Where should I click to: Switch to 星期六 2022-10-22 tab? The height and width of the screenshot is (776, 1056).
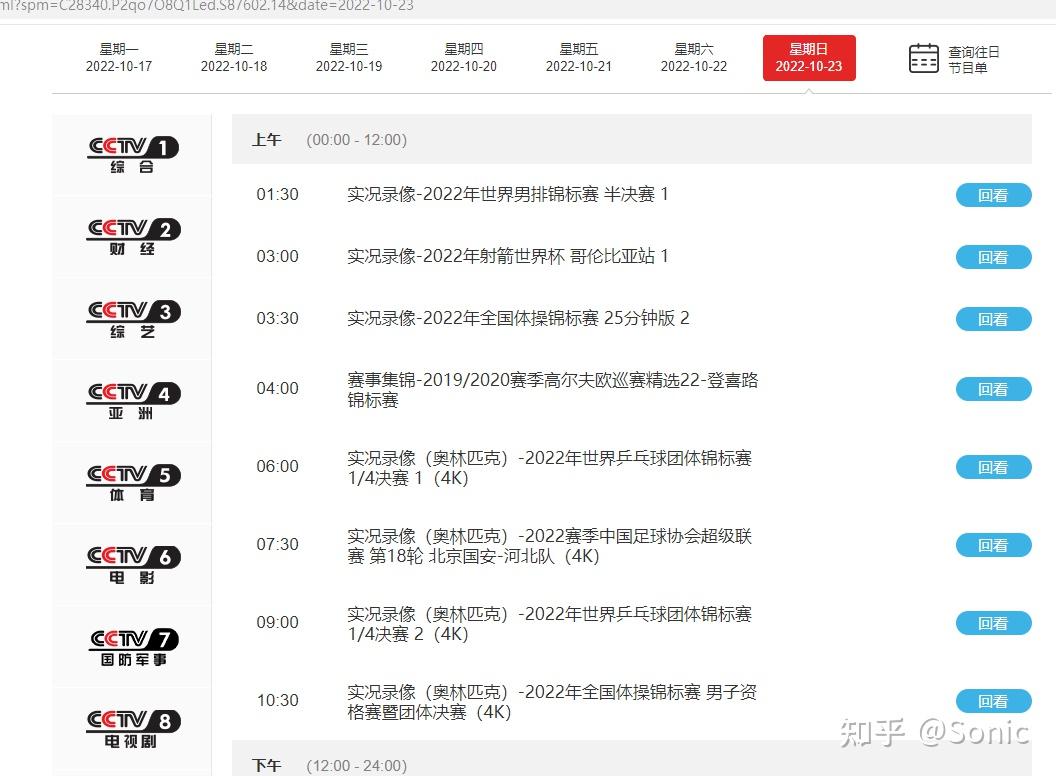(694, 58)
